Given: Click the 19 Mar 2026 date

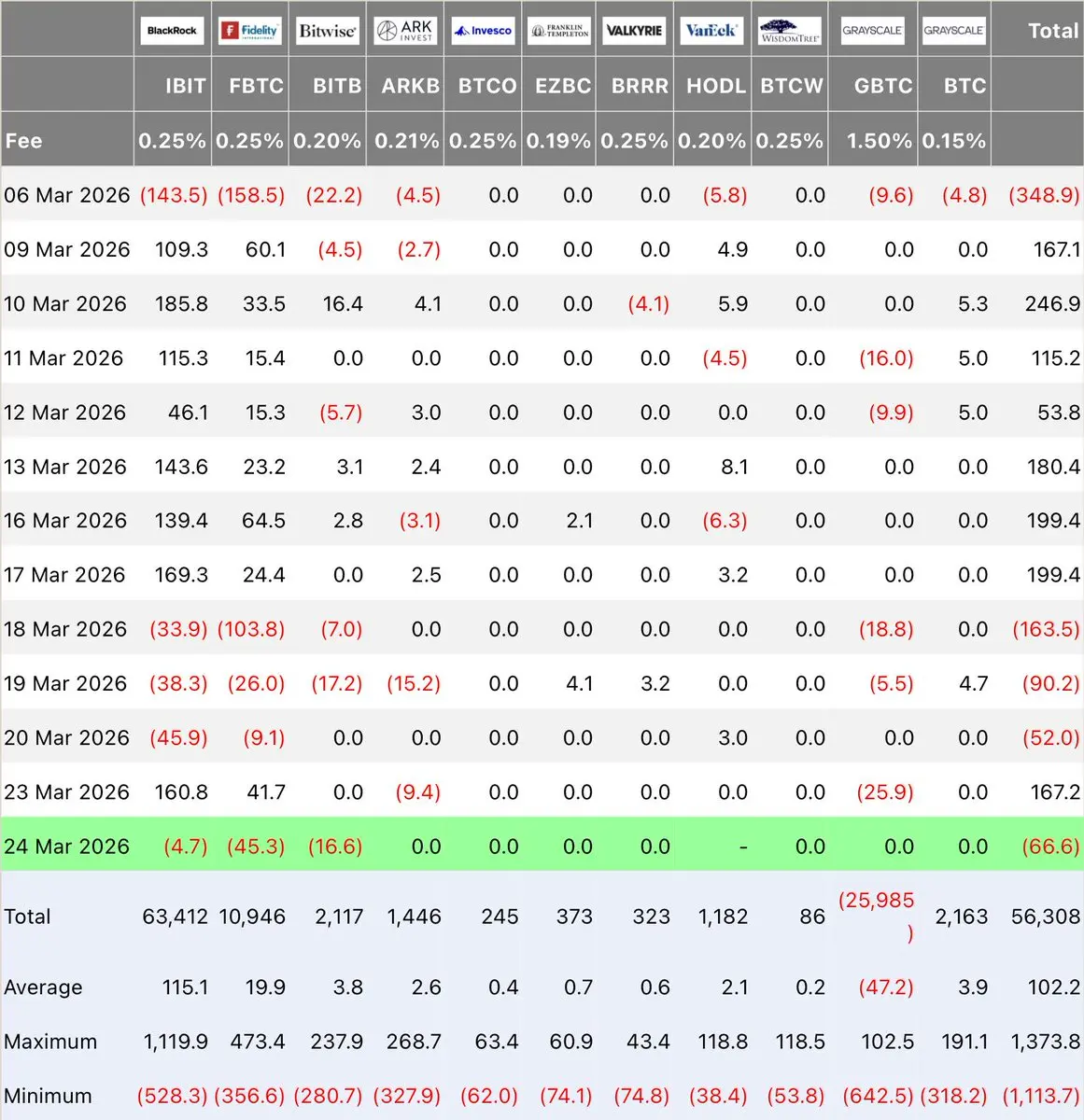Looking at the screenshot, I should pyautogui.click(x=65, y=682).
